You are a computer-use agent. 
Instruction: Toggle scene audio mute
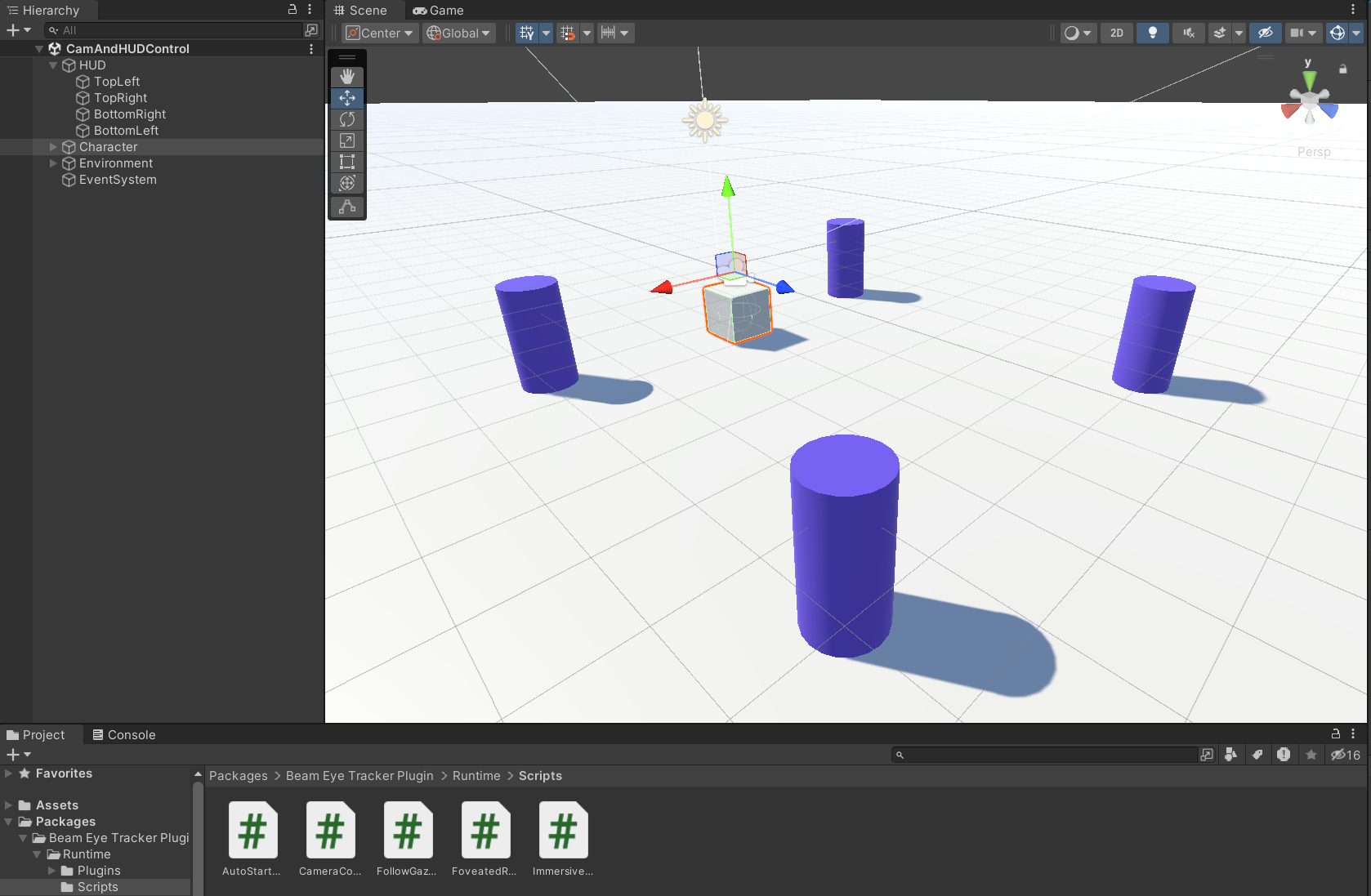click(x=1188, y=33)
